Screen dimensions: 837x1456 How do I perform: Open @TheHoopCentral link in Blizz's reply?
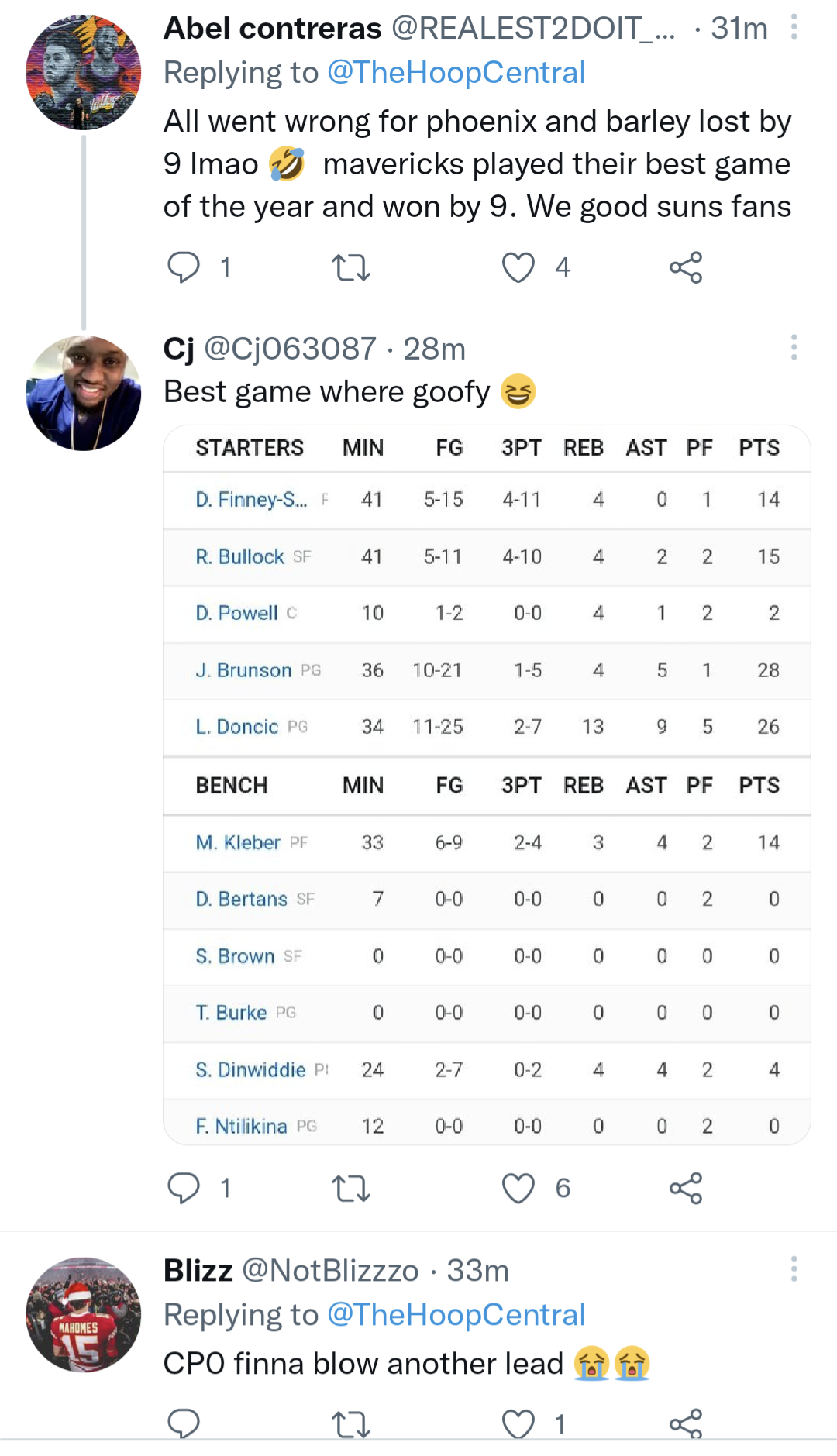pyautogui.click(x=456, y=1315)
